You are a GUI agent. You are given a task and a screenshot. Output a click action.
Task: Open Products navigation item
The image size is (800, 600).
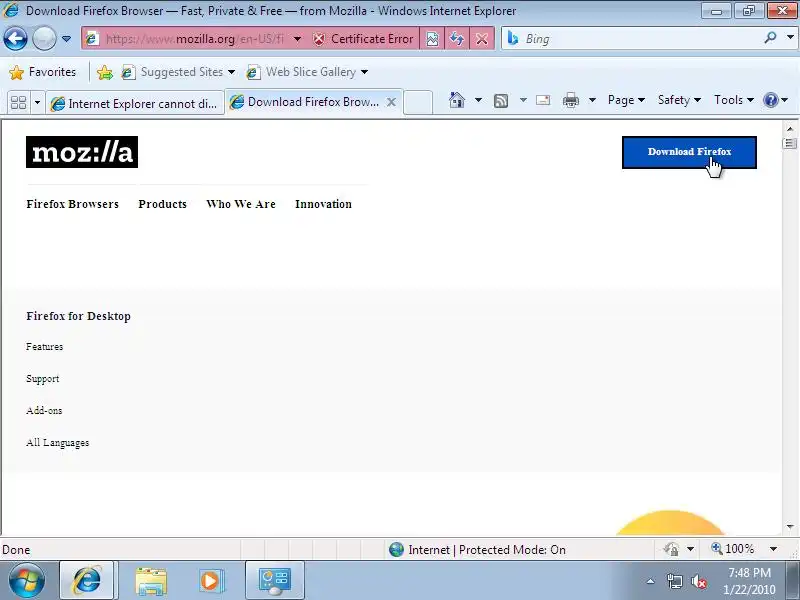pos(162,204)
